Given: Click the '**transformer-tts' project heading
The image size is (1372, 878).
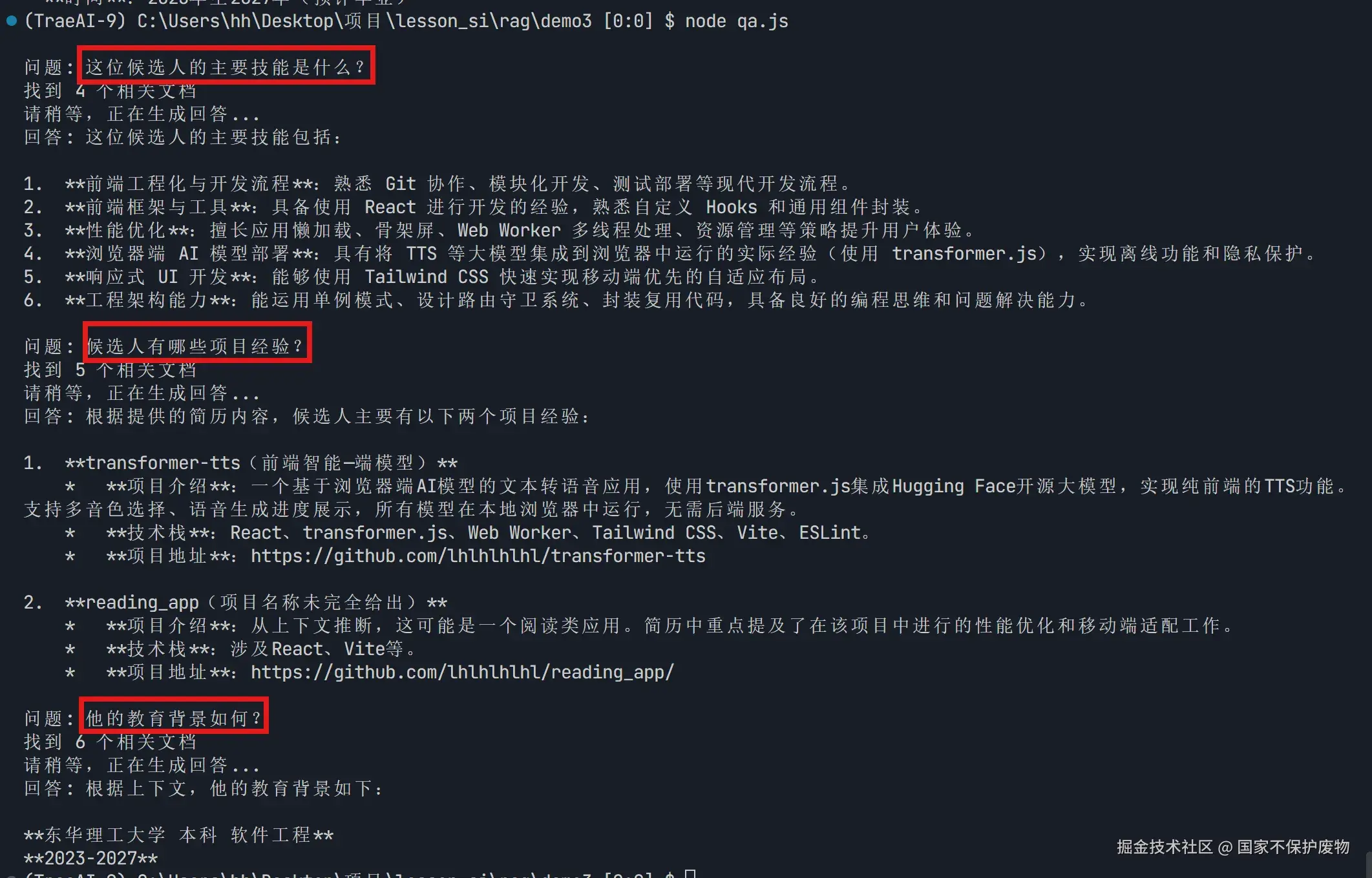Looking at the screenshot, I should [x=153, y=463].
